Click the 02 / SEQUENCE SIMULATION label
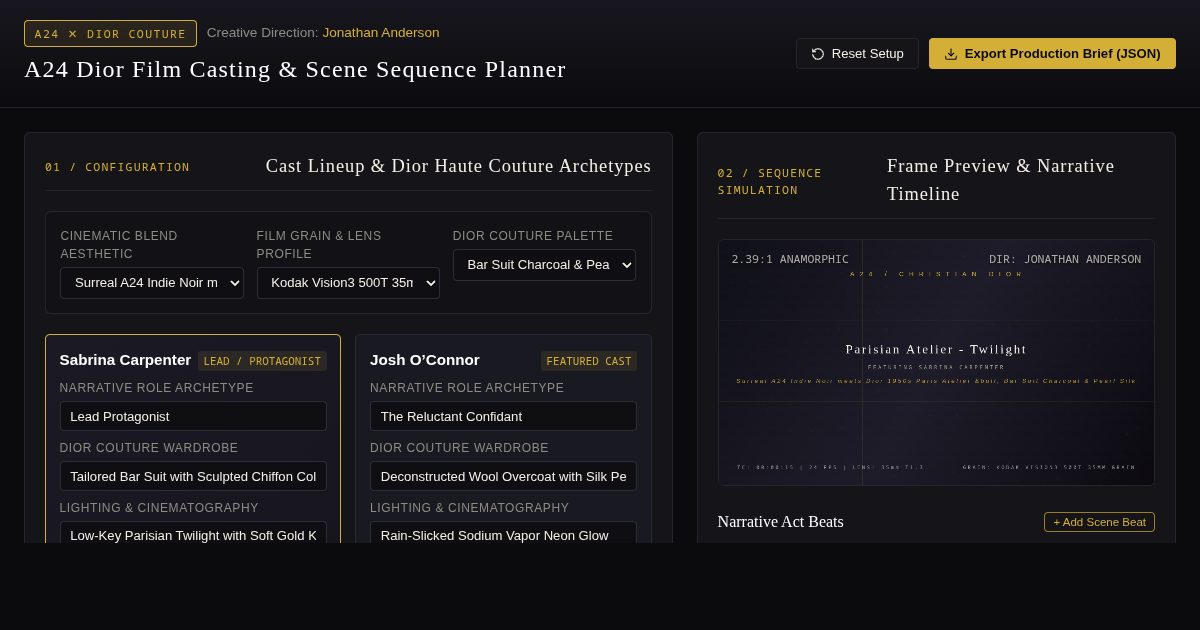The height and width of the screenshot is (630, 1200). (770, 182)
